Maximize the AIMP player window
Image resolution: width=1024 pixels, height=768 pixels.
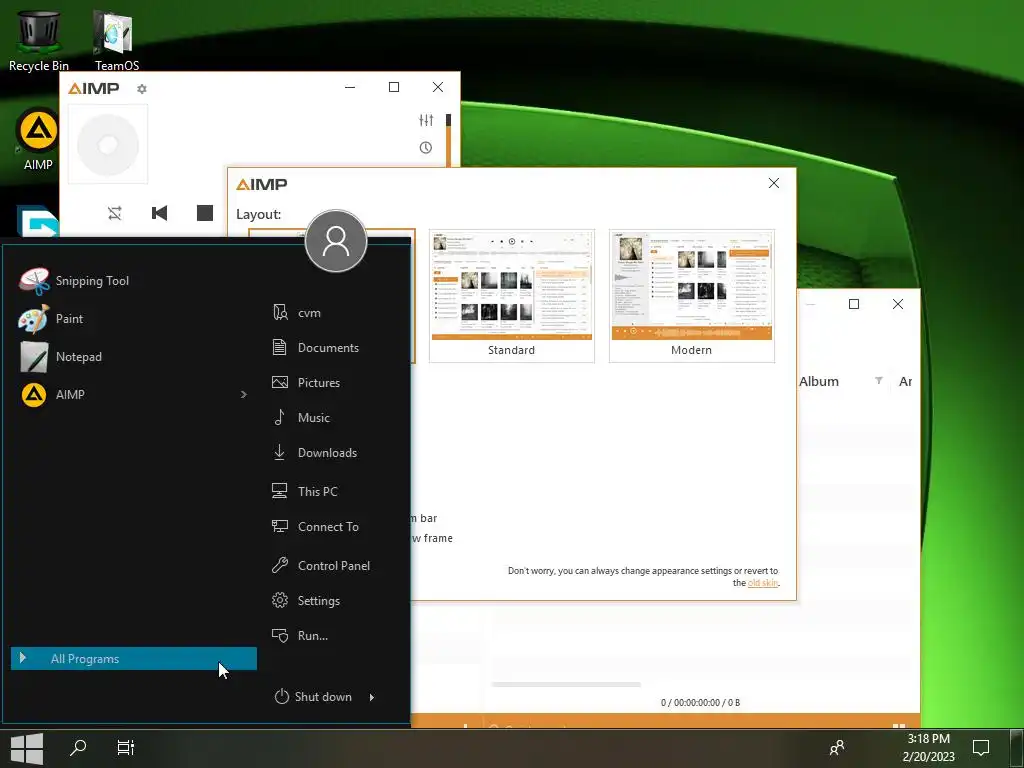click(x=394, y=87)
